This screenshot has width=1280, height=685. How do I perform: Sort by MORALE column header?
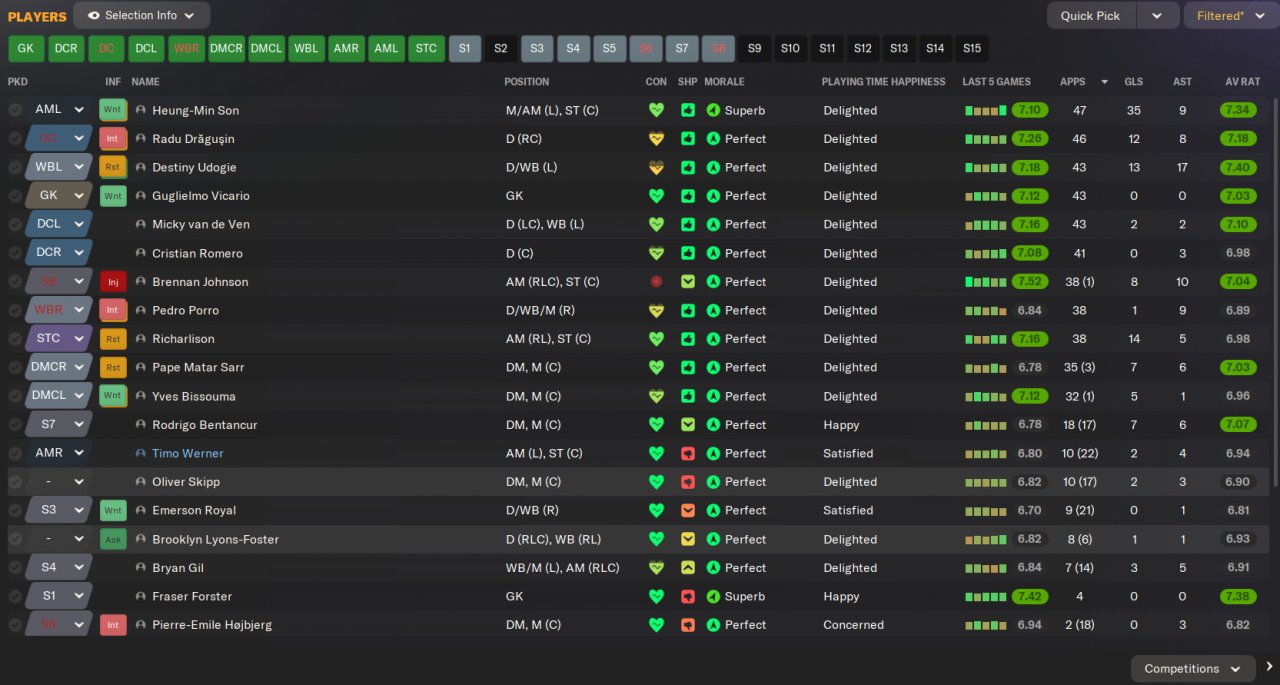(x=724, y=82)
